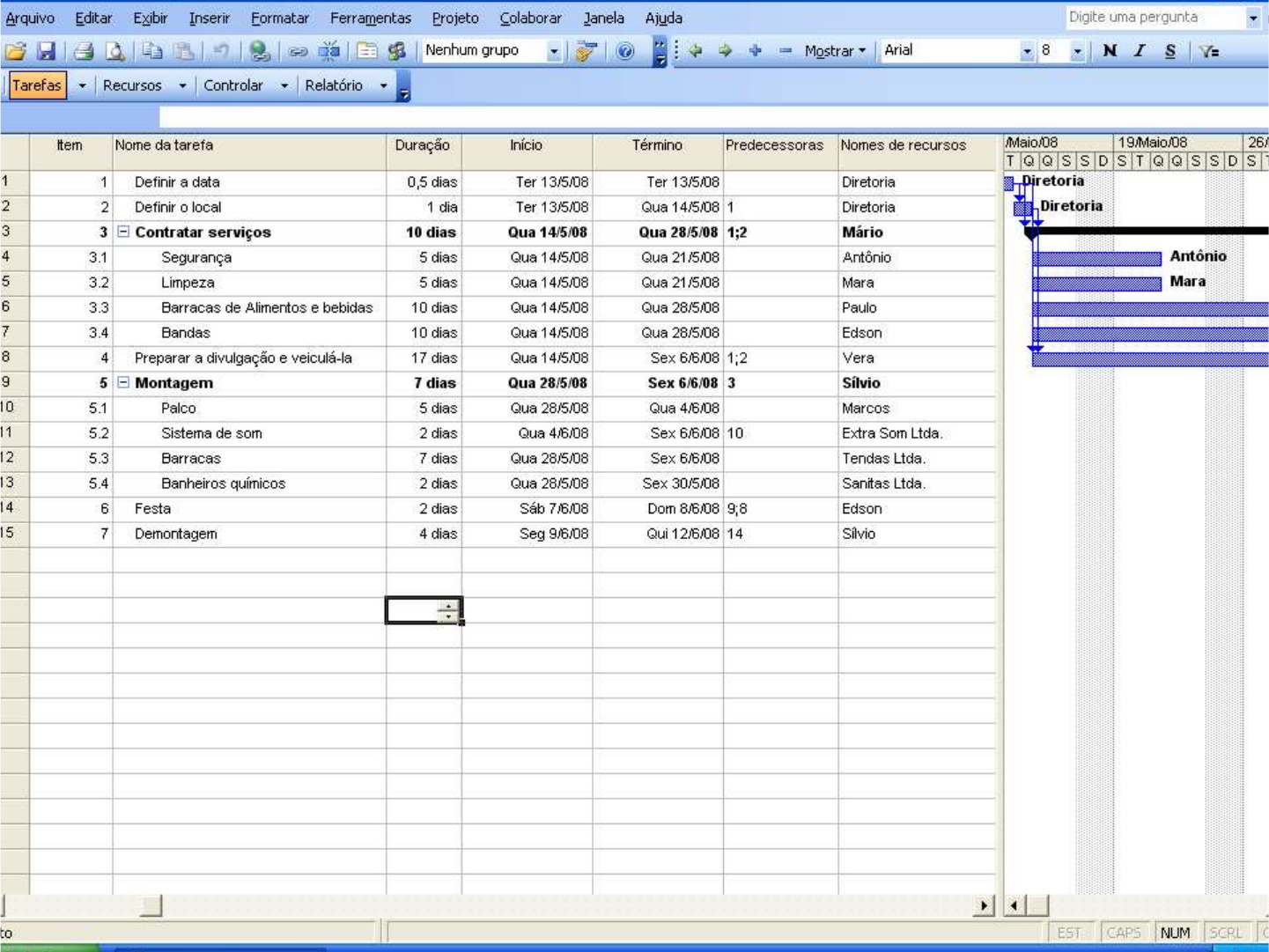
Task: Click the Outdent green left arrow
Action: (696, 51)
